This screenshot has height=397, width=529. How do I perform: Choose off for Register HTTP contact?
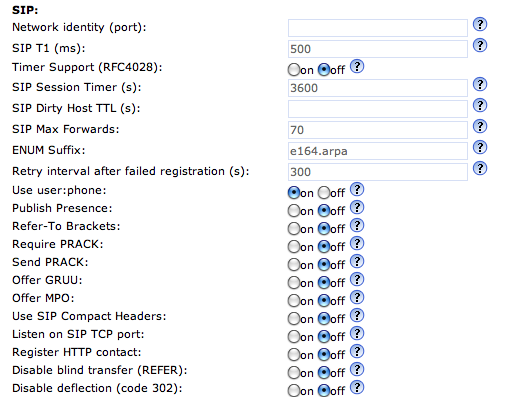(324, 355)
